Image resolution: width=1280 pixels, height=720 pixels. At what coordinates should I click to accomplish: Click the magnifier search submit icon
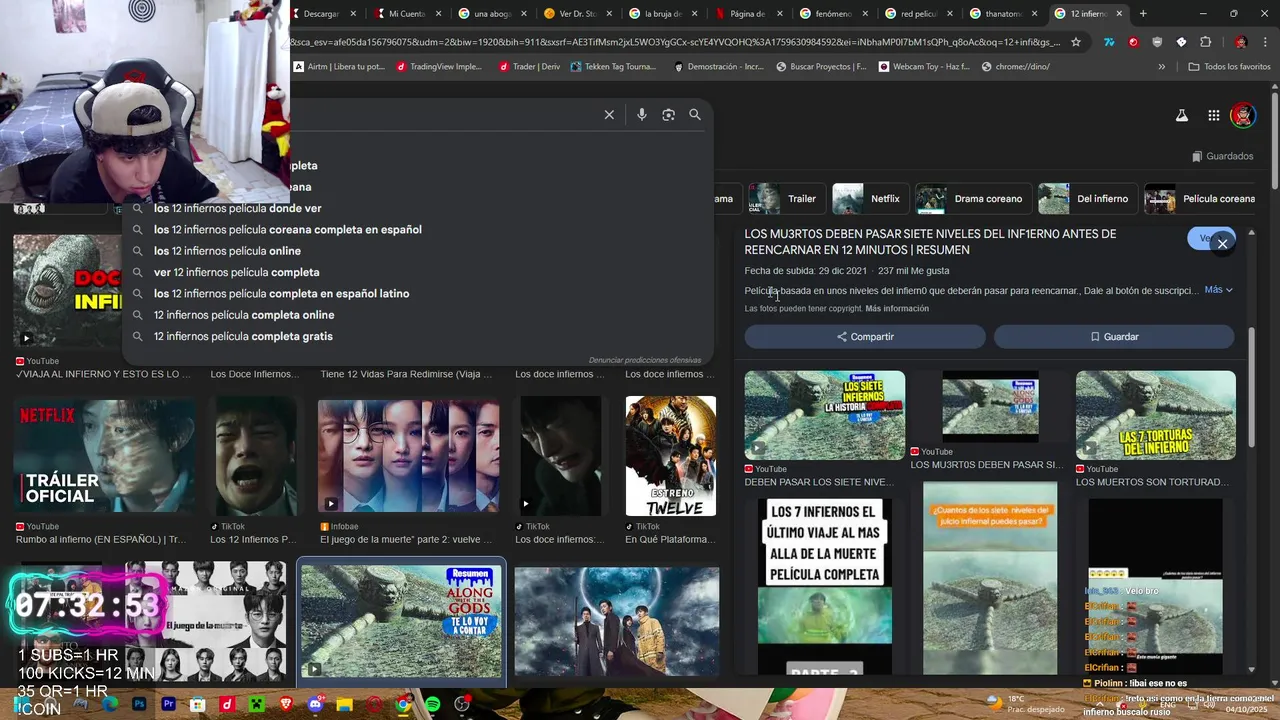tap(695, 115)
